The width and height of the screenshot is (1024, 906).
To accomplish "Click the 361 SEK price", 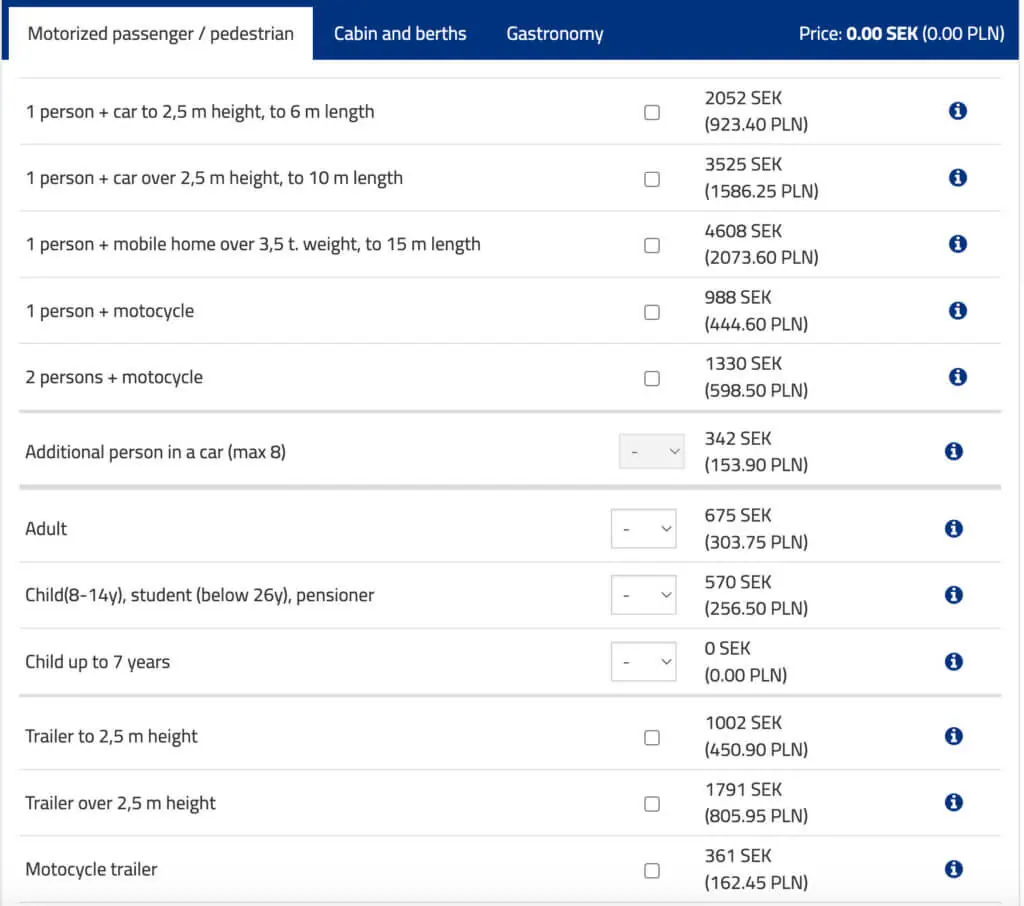I will click(x=737, y=856).
